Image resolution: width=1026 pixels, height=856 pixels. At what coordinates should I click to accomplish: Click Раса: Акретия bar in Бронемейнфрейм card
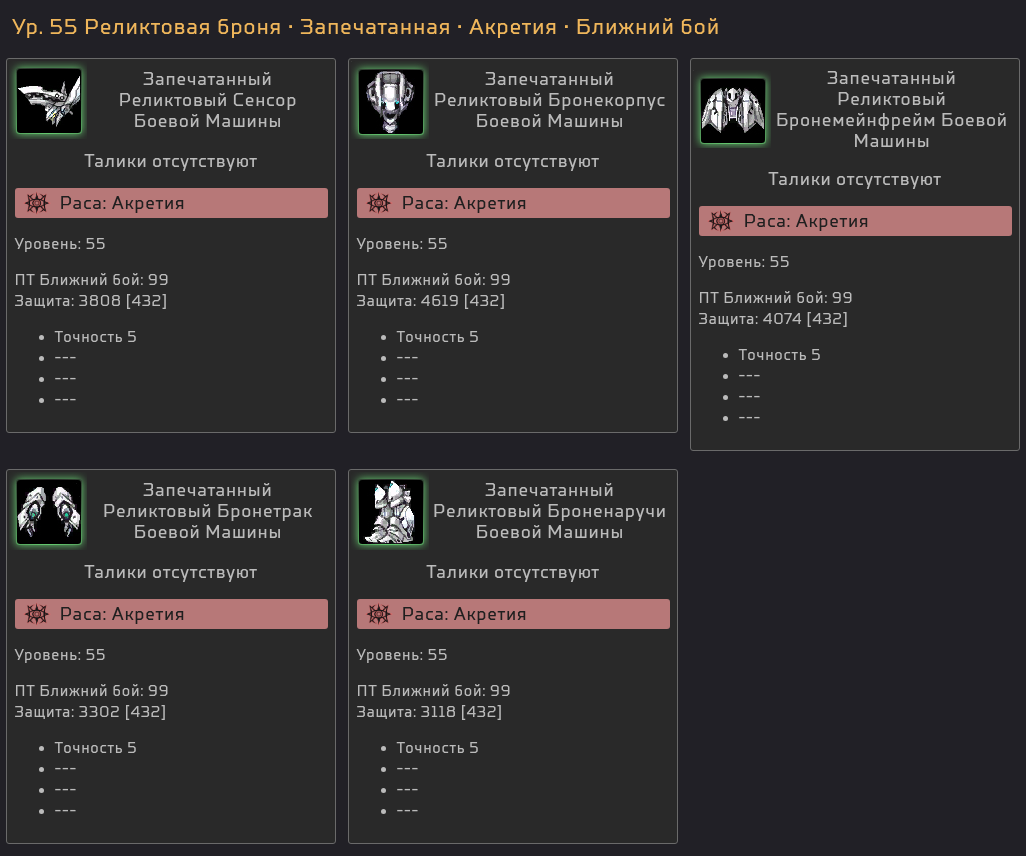tap(855, 221)
